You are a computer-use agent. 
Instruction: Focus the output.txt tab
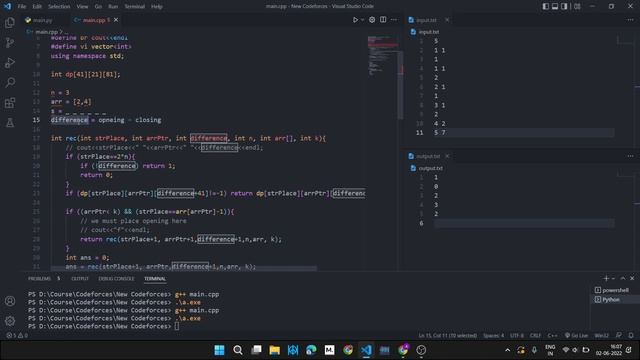pos(429,156)
